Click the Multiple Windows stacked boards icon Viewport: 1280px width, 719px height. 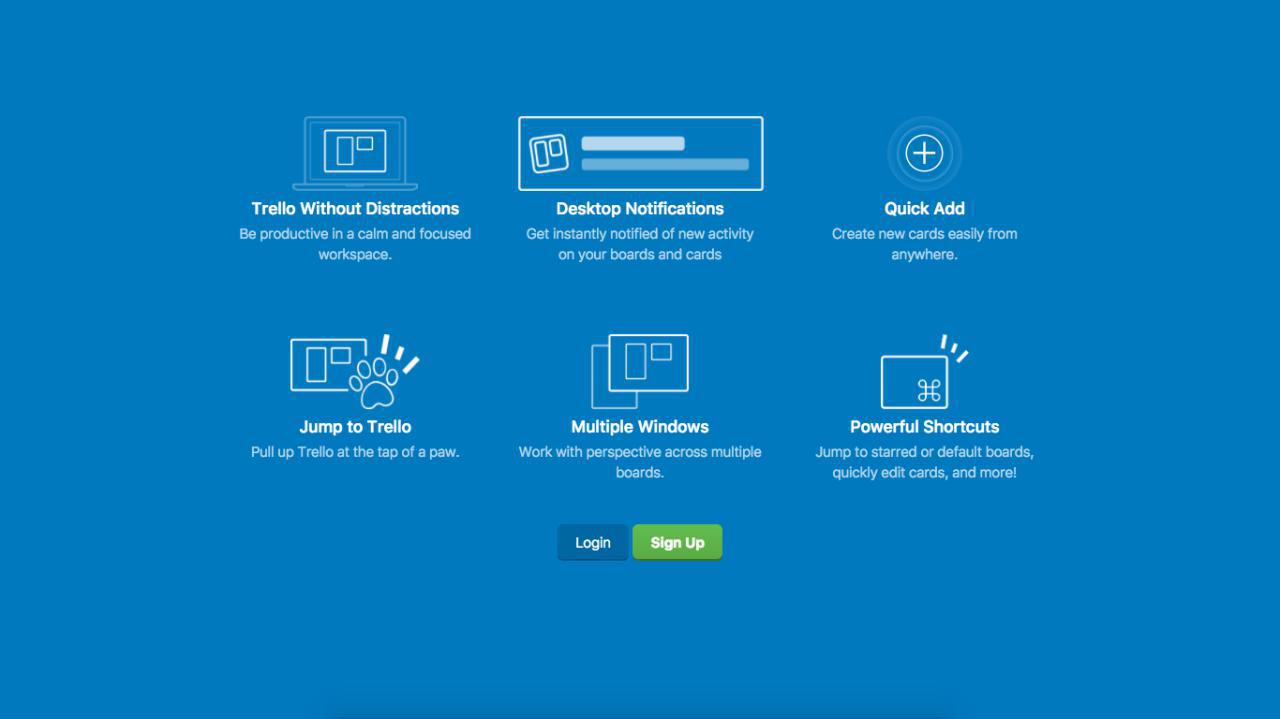[640, 371]
